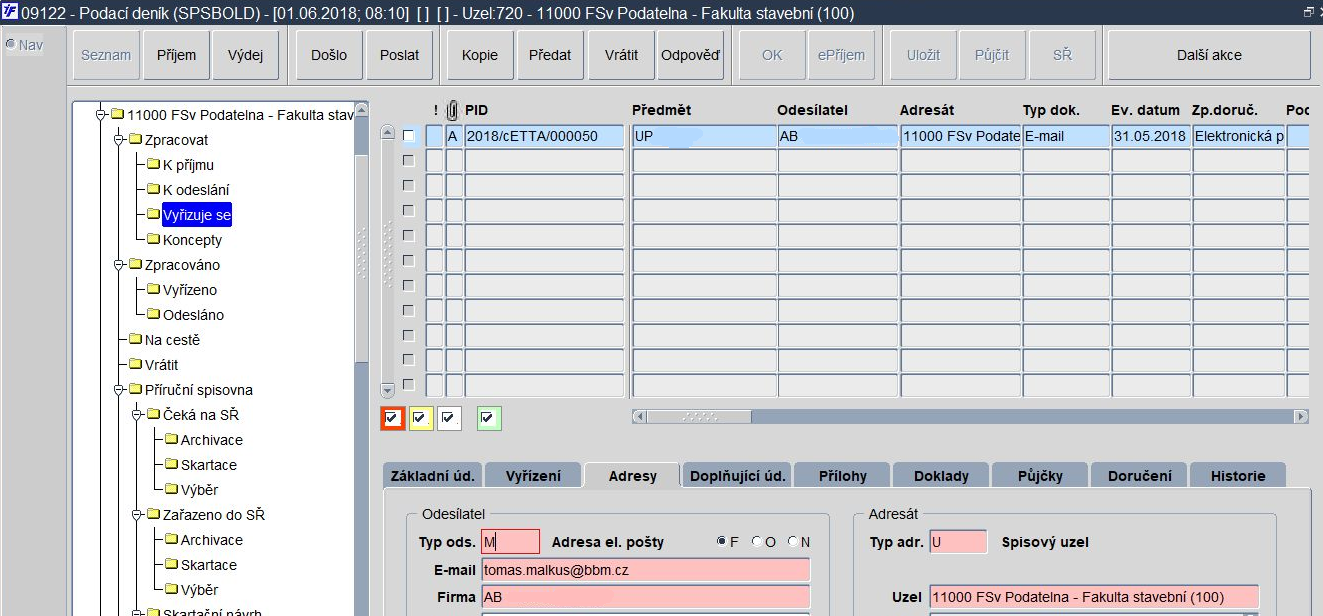This screenshot has height=616, width=1323.
Task: Select the N radio button for sender
Action: [793, 542]
